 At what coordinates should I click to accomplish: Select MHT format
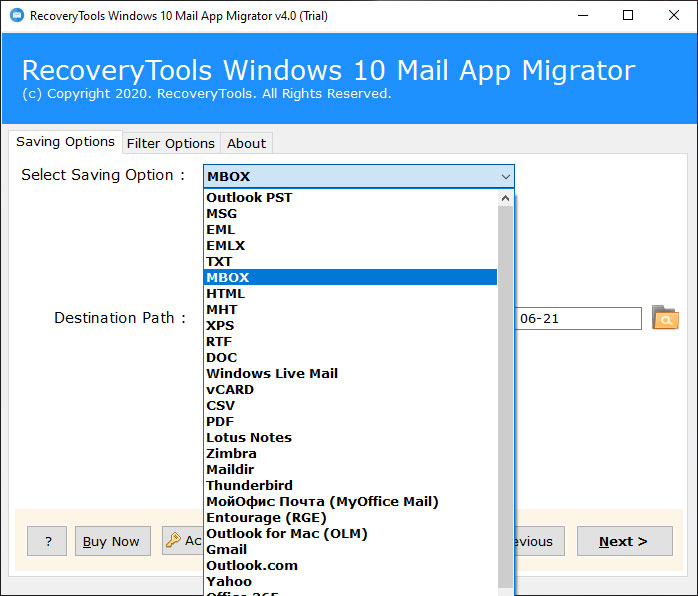click(350, 309)
